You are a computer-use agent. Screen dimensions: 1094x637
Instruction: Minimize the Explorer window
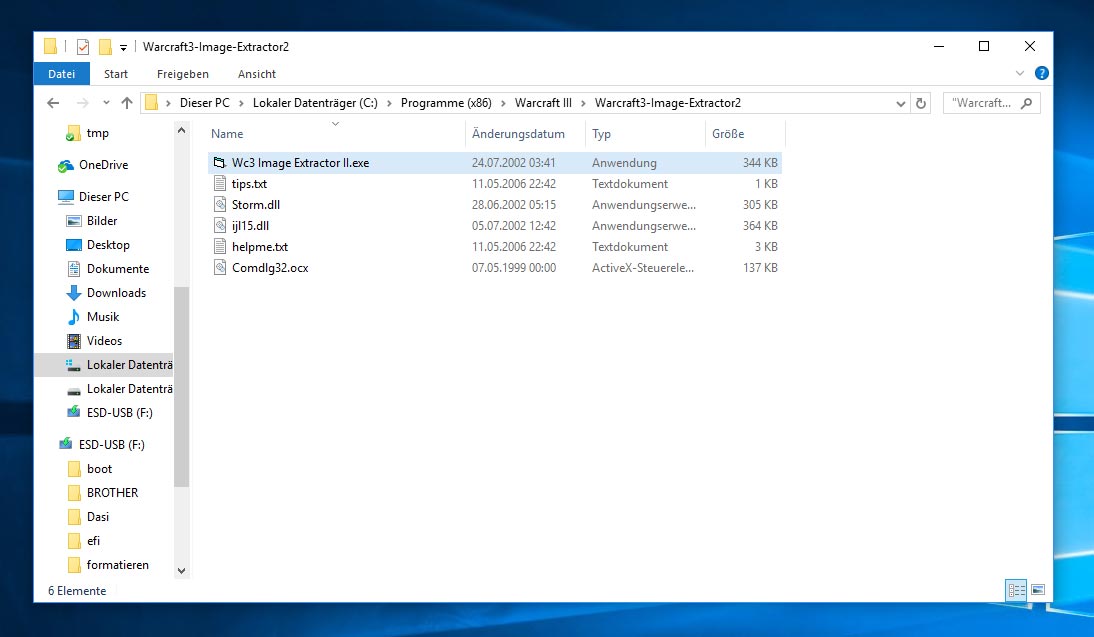point(939,46)
